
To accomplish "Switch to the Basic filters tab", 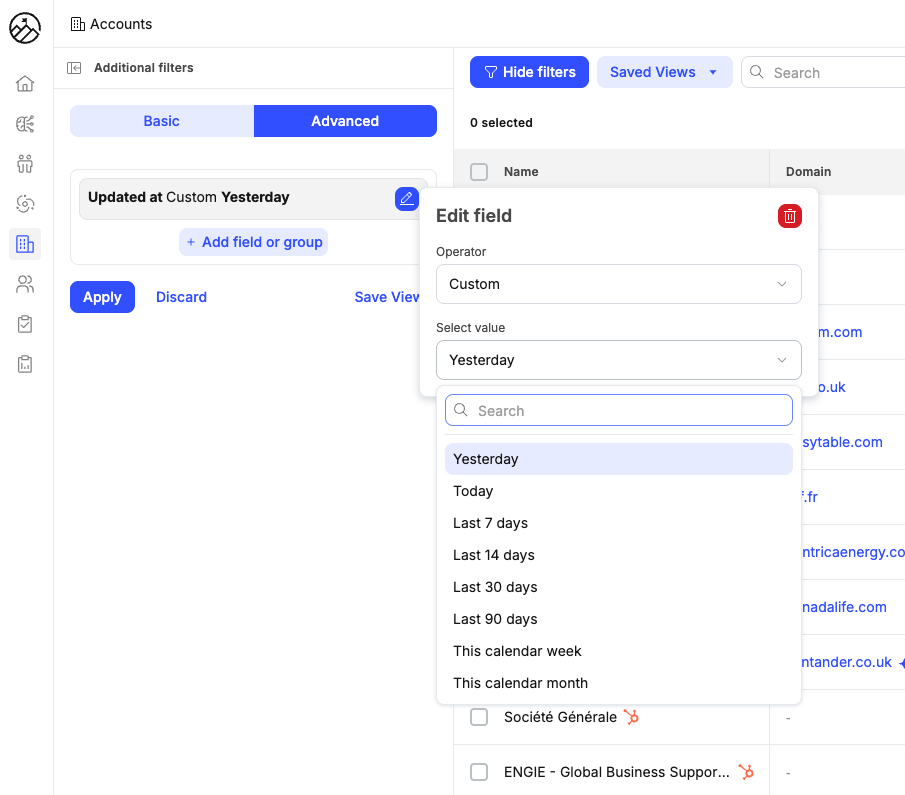I will (x=161, y=121).
